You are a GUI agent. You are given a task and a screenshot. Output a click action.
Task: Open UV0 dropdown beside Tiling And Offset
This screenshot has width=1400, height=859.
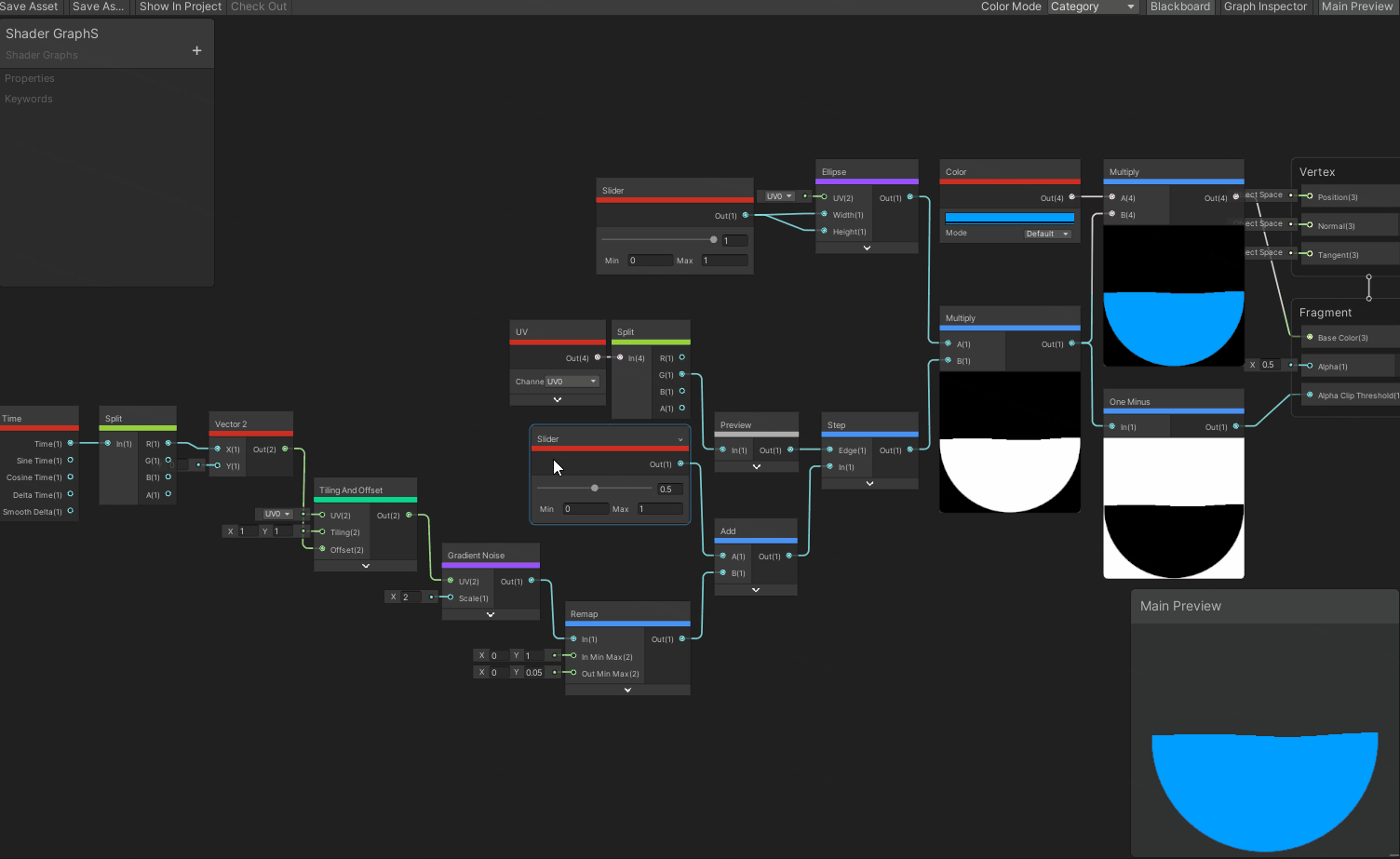tap(278, 514)
